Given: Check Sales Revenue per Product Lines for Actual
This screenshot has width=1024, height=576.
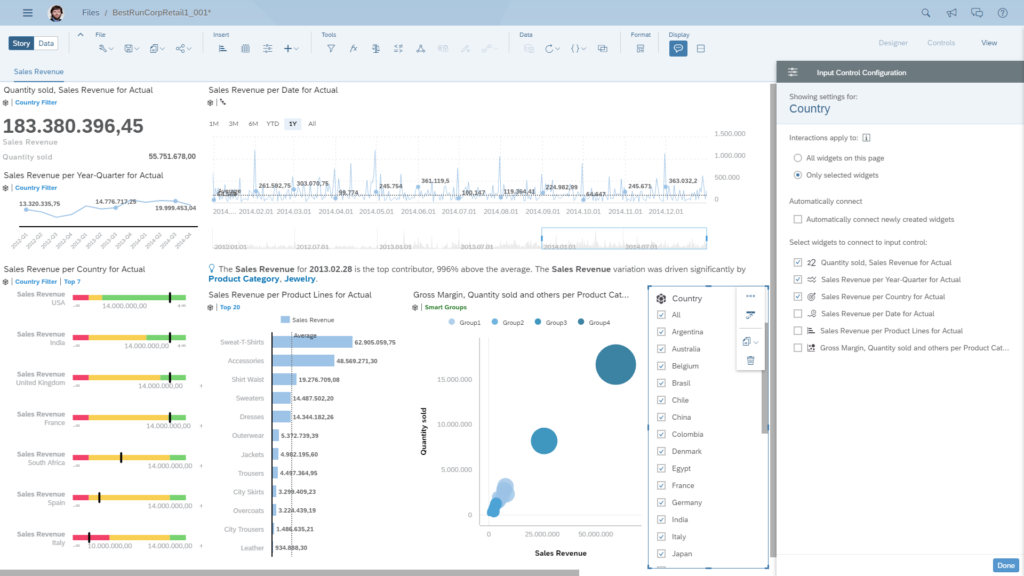Looking at the screenshot, I should 797,330.
